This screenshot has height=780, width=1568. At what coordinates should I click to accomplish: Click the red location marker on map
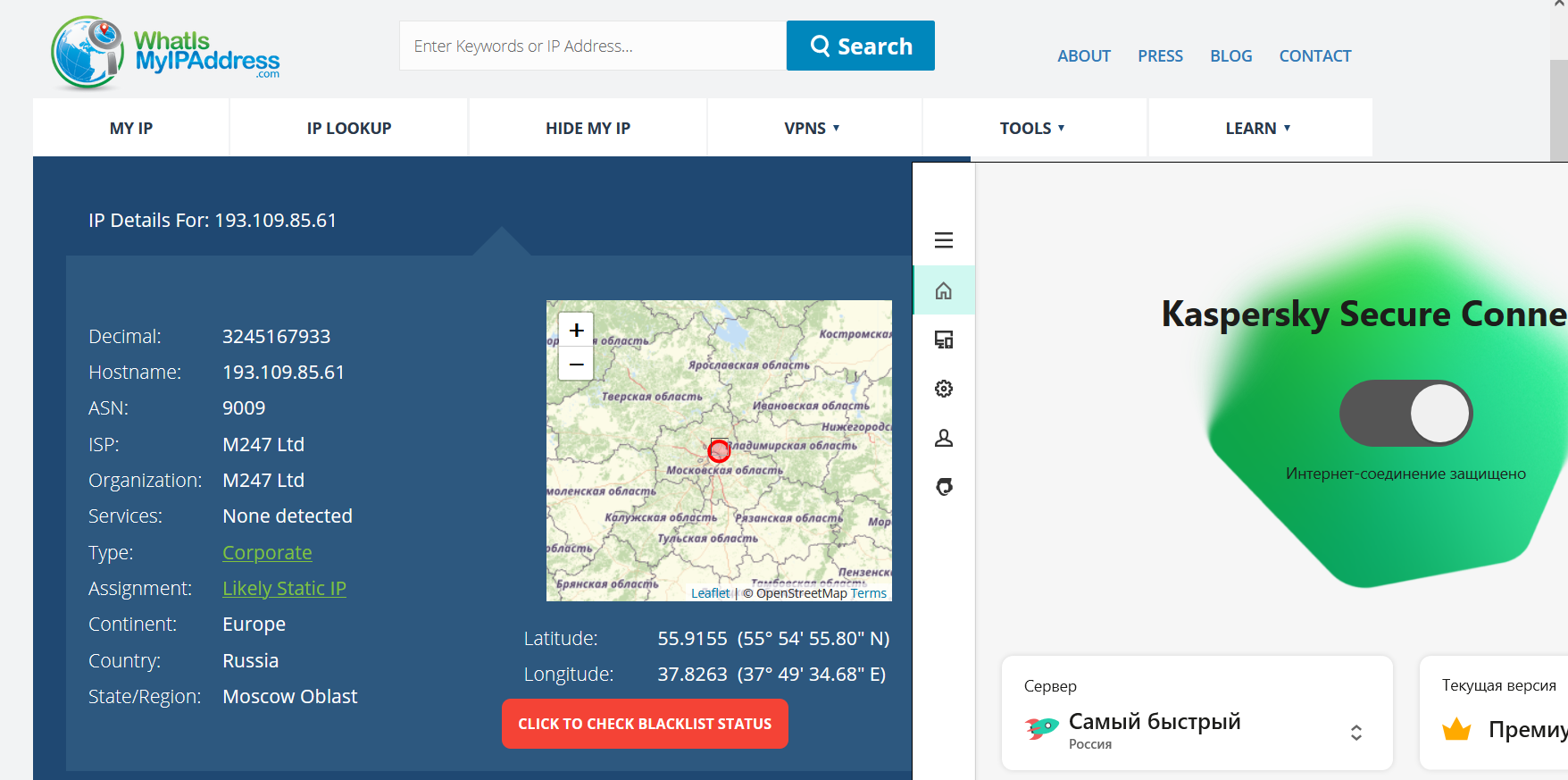719,450
